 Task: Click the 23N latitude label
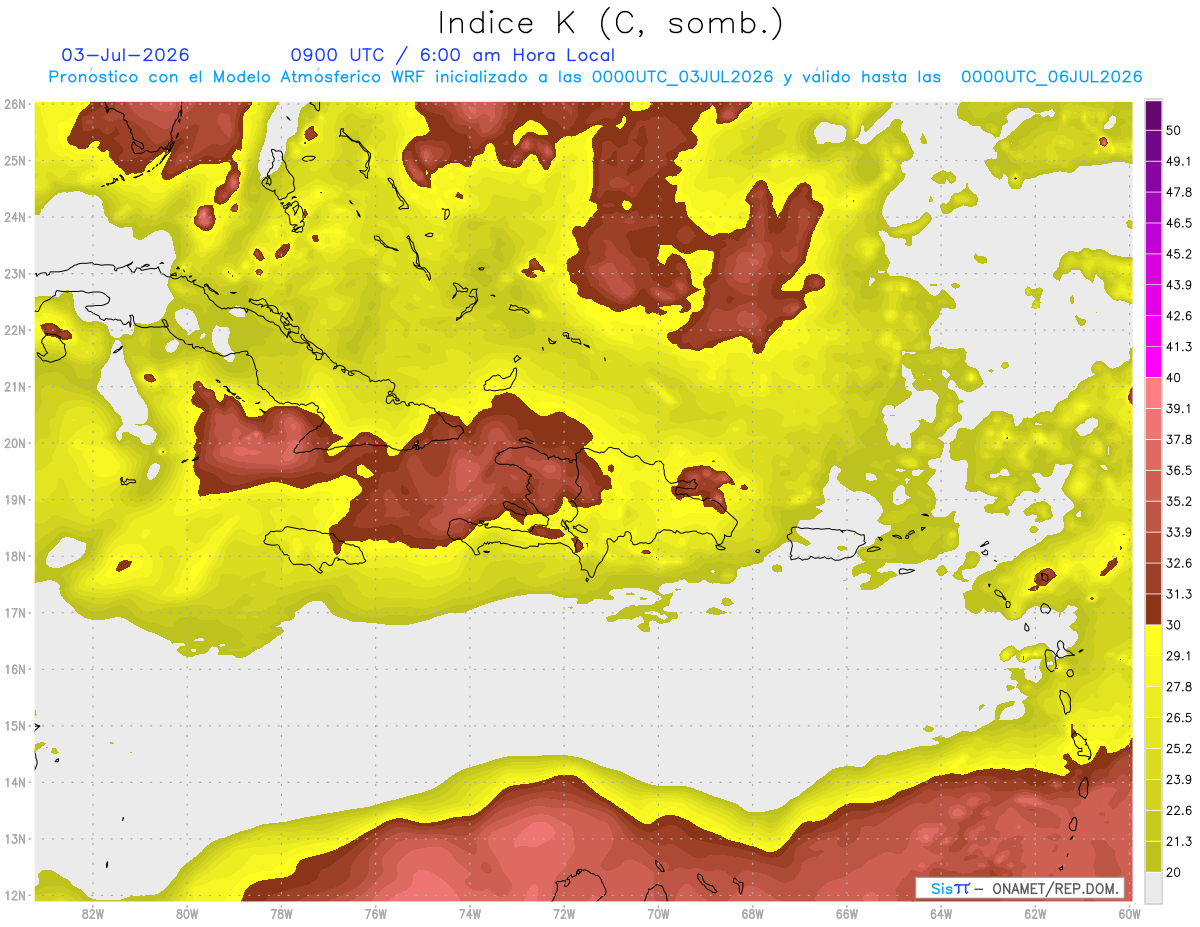click(x=15, y=273)
